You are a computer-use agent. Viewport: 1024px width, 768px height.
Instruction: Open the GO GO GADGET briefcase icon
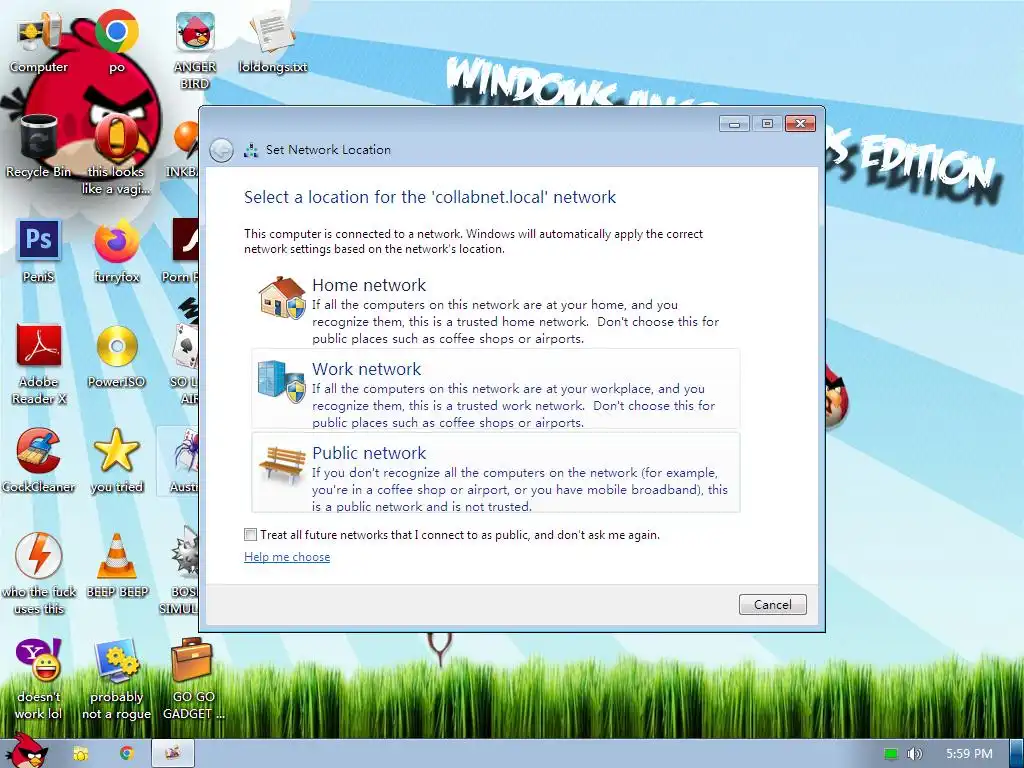click(x=193, y=678)
